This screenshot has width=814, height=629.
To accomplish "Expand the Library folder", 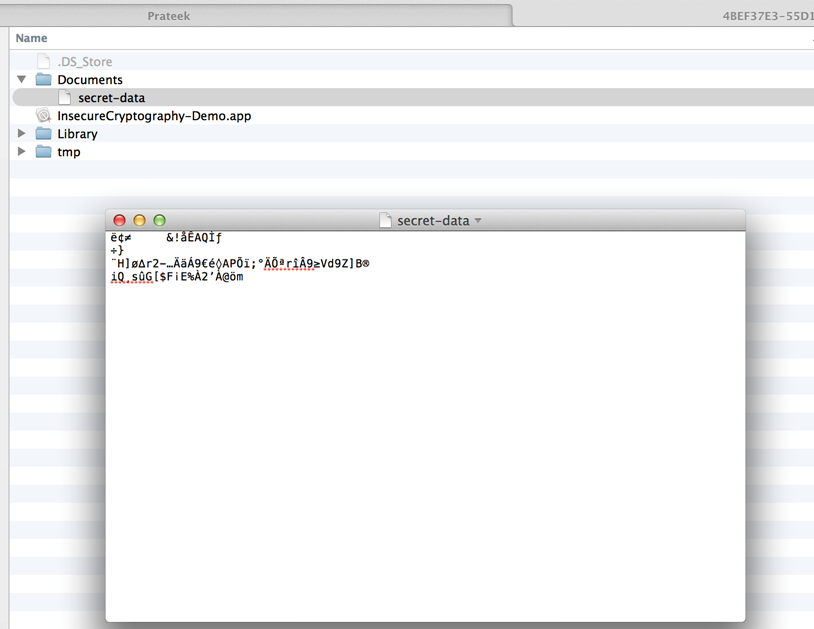I will point(22,134).
